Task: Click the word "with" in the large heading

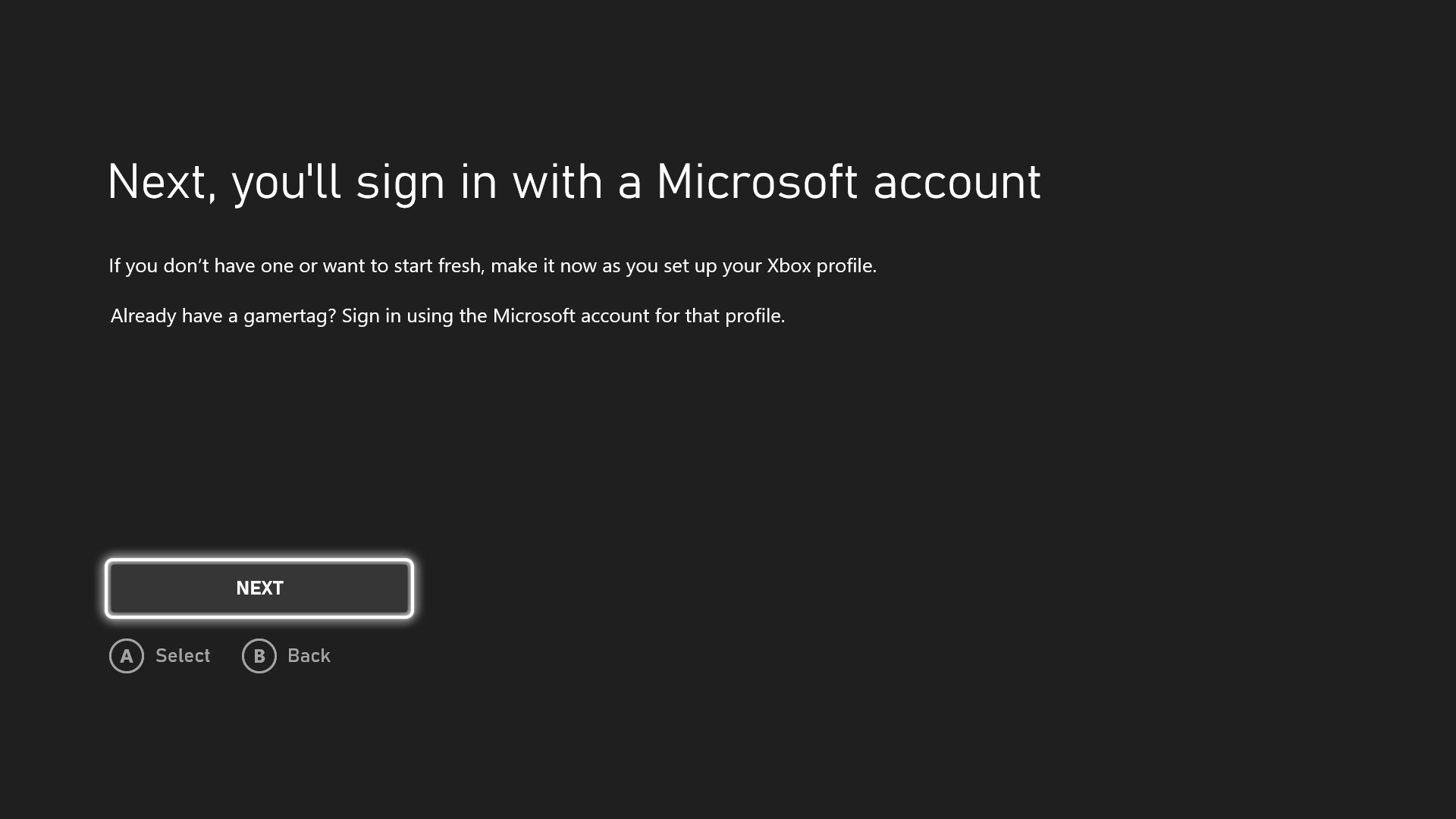Action: [557, 183]
